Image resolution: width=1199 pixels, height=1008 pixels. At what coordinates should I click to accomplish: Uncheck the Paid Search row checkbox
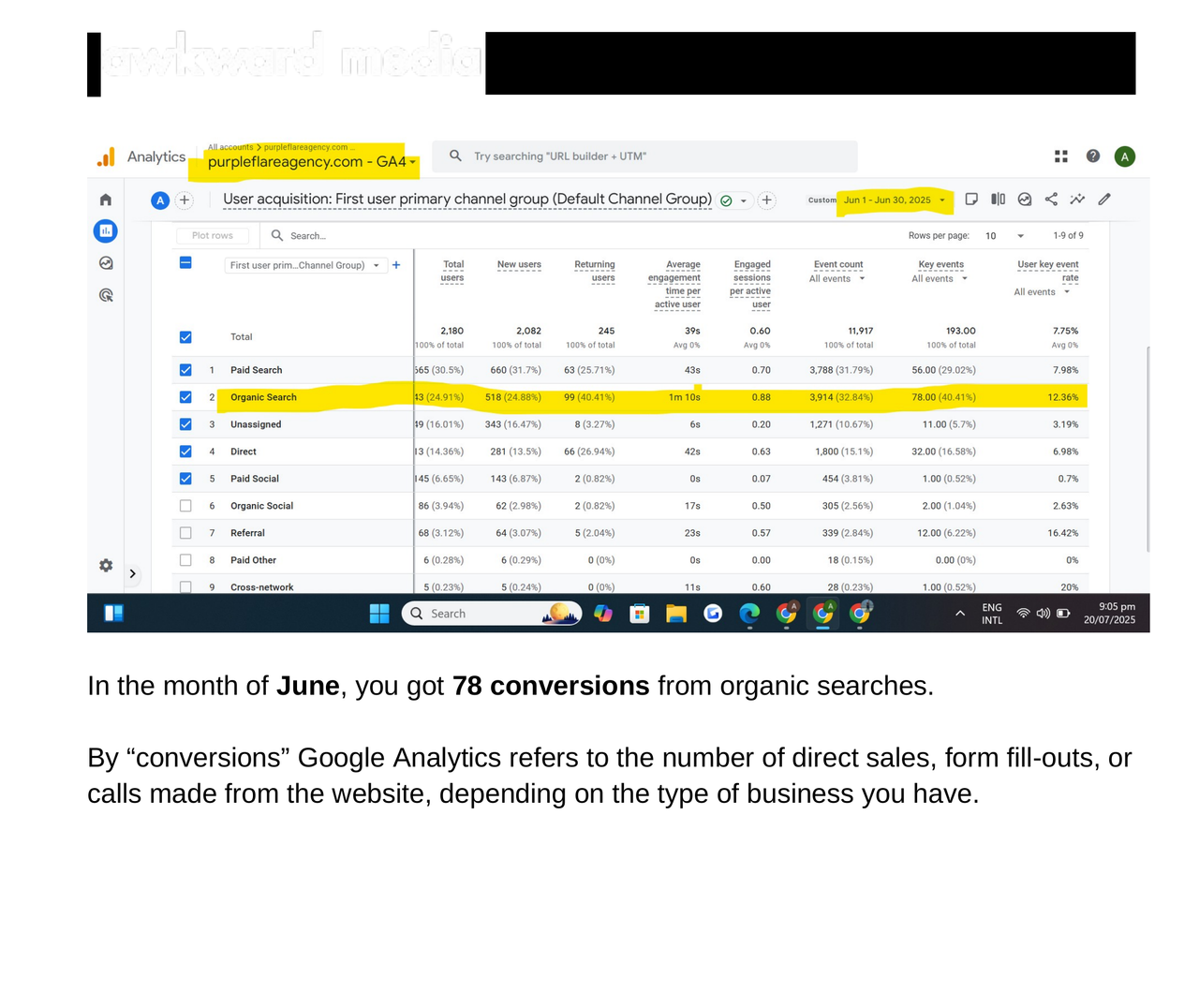tap(185, 370)
